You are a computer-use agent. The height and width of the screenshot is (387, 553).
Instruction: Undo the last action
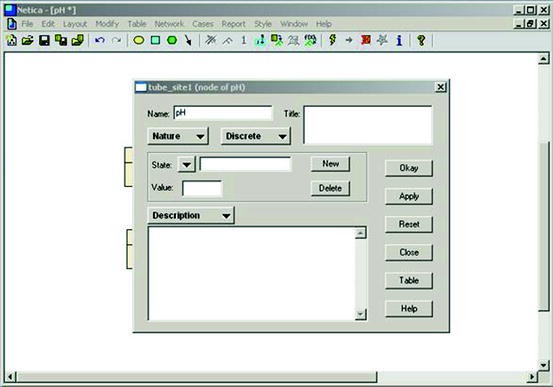[x=100, y=40]
